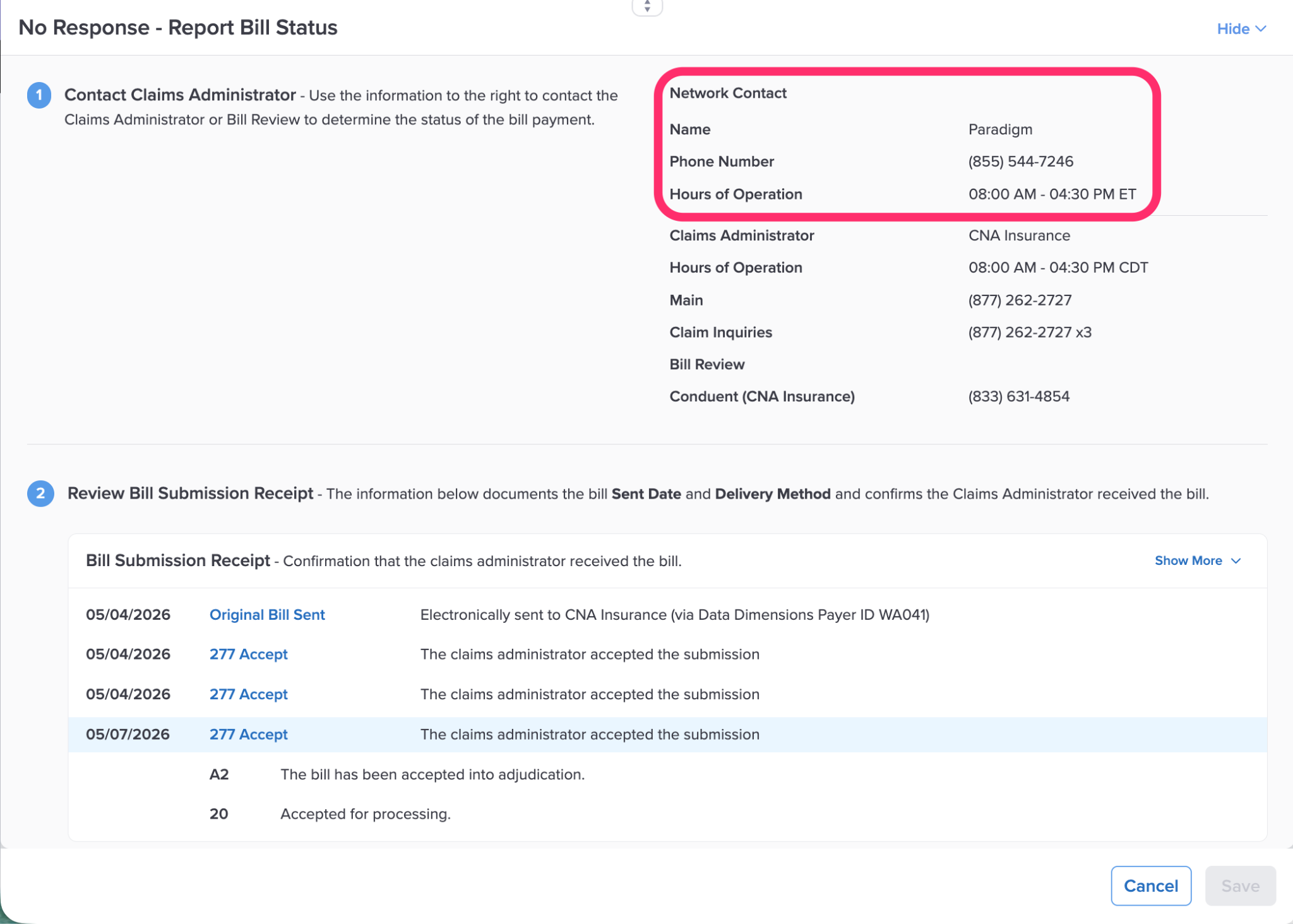Select hours 08:00 AM - 04:30 PM ET
Viewport: 1293px width, 924px height.
[1052, 194]
